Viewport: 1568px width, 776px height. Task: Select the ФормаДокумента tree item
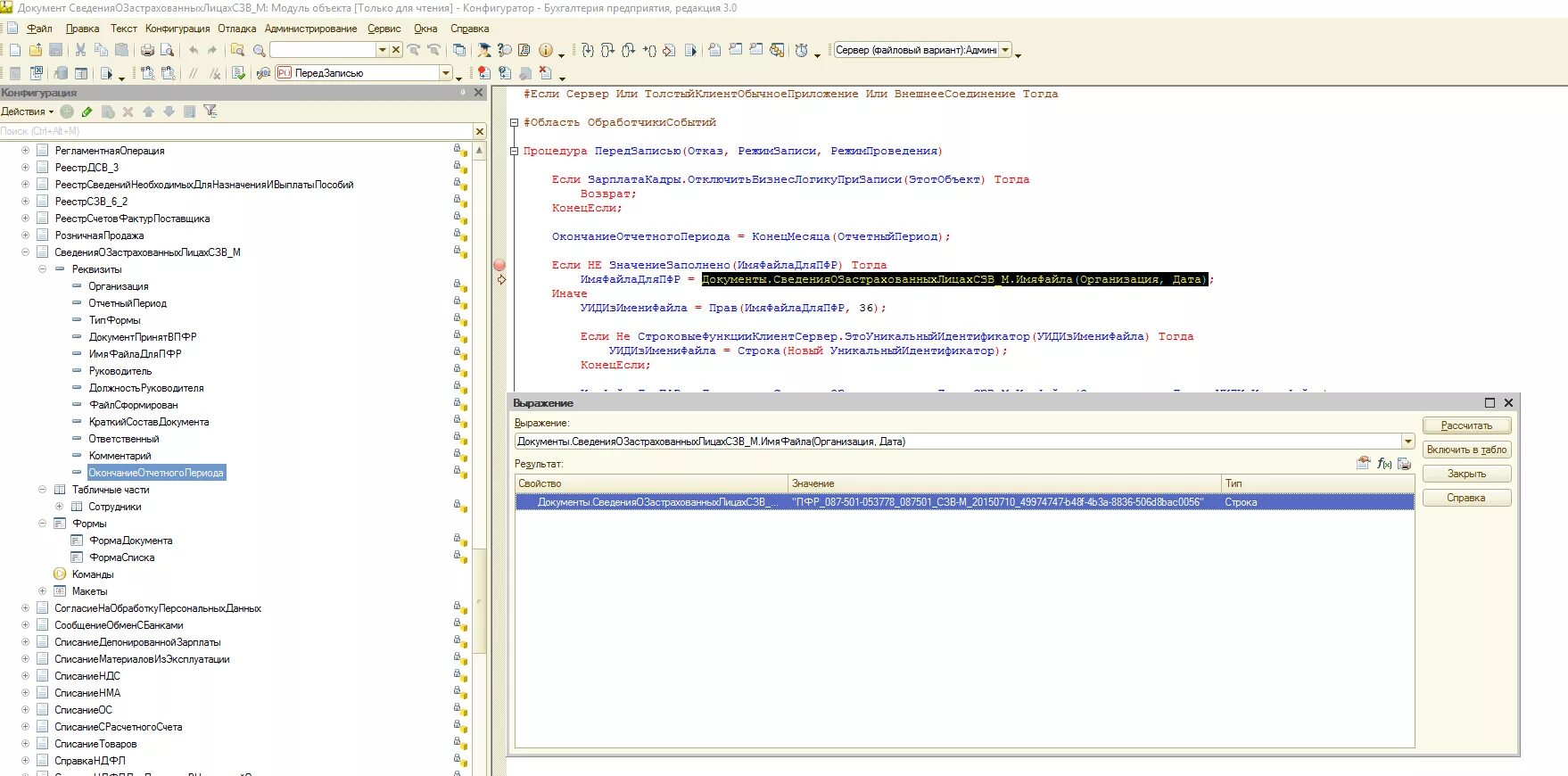[131, 541]
